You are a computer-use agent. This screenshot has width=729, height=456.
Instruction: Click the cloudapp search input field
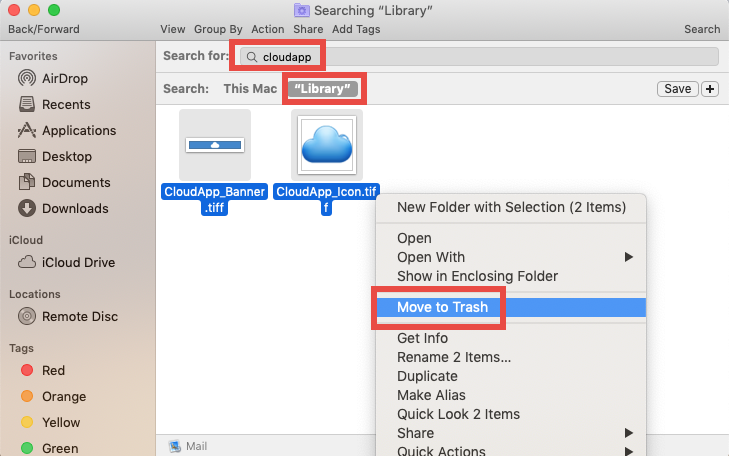(x=479, y=57)
